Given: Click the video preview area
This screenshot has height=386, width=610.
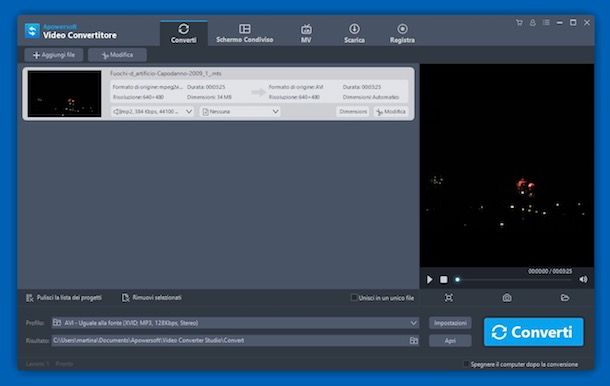Looking at the screenshot, I should pyautogui.click(x=507, y=165).
